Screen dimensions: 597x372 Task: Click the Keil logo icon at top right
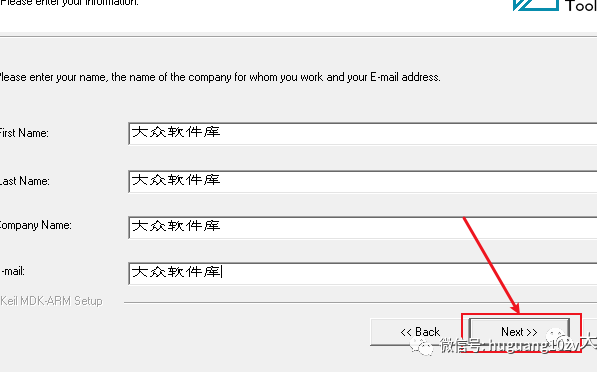[536, 5]
